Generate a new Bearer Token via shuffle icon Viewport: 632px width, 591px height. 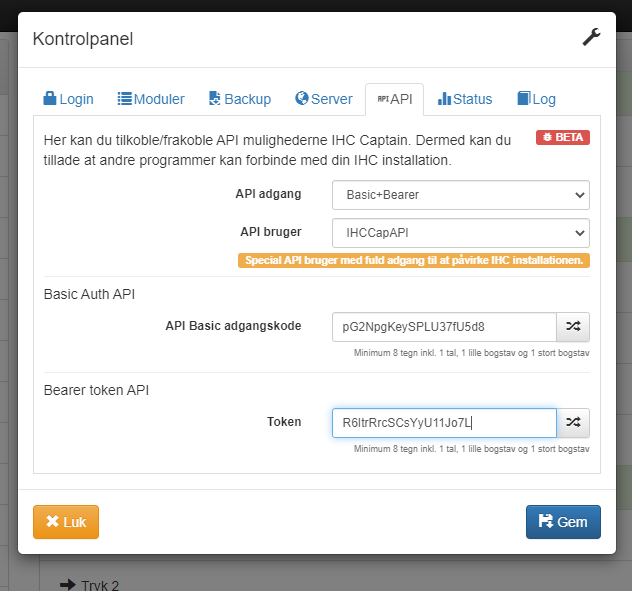tap(573, 422)
